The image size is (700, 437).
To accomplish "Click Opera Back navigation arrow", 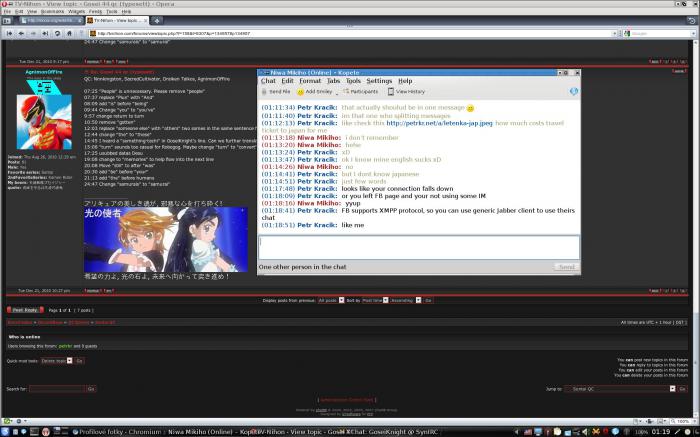I will 21,33.
